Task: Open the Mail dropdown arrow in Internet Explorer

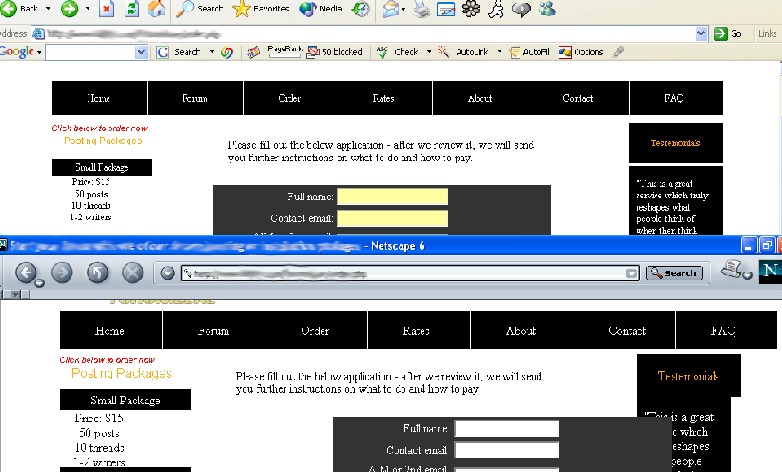Action: [403, 9]
